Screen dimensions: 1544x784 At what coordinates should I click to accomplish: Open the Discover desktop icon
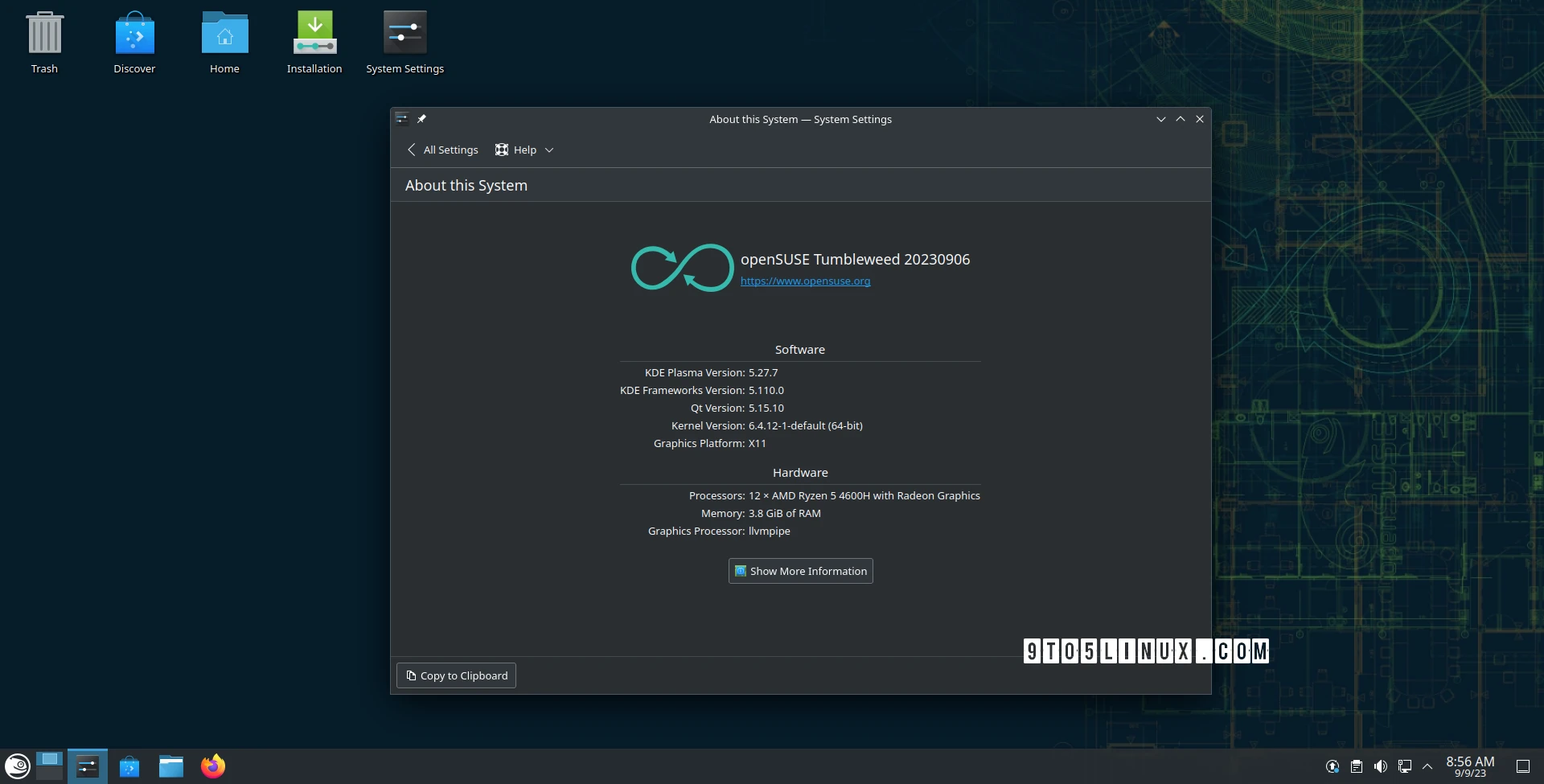click(x=134, y=43)
